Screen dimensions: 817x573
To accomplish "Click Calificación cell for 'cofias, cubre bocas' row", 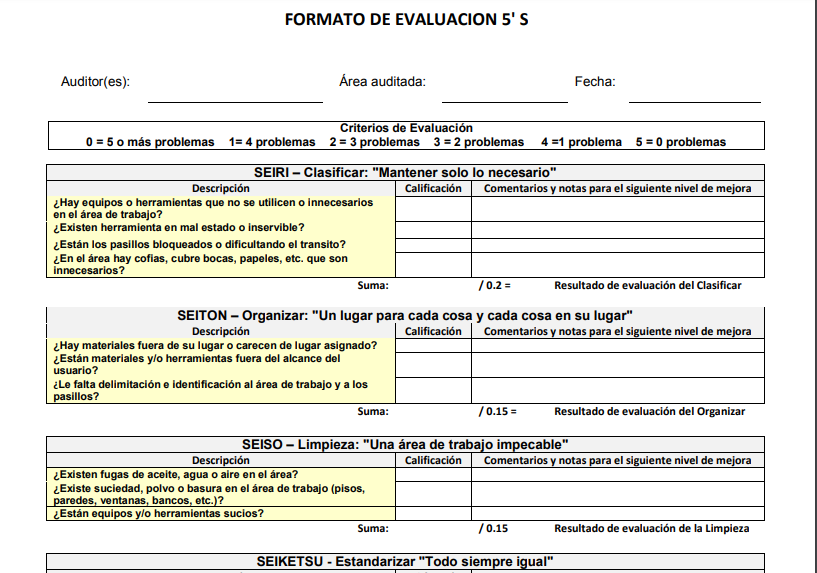I will pyautogui.click(x=434, y=265).
